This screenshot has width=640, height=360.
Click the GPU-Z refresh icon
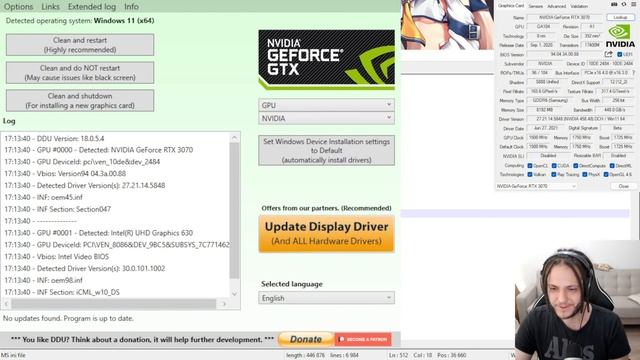click(624, 4)
